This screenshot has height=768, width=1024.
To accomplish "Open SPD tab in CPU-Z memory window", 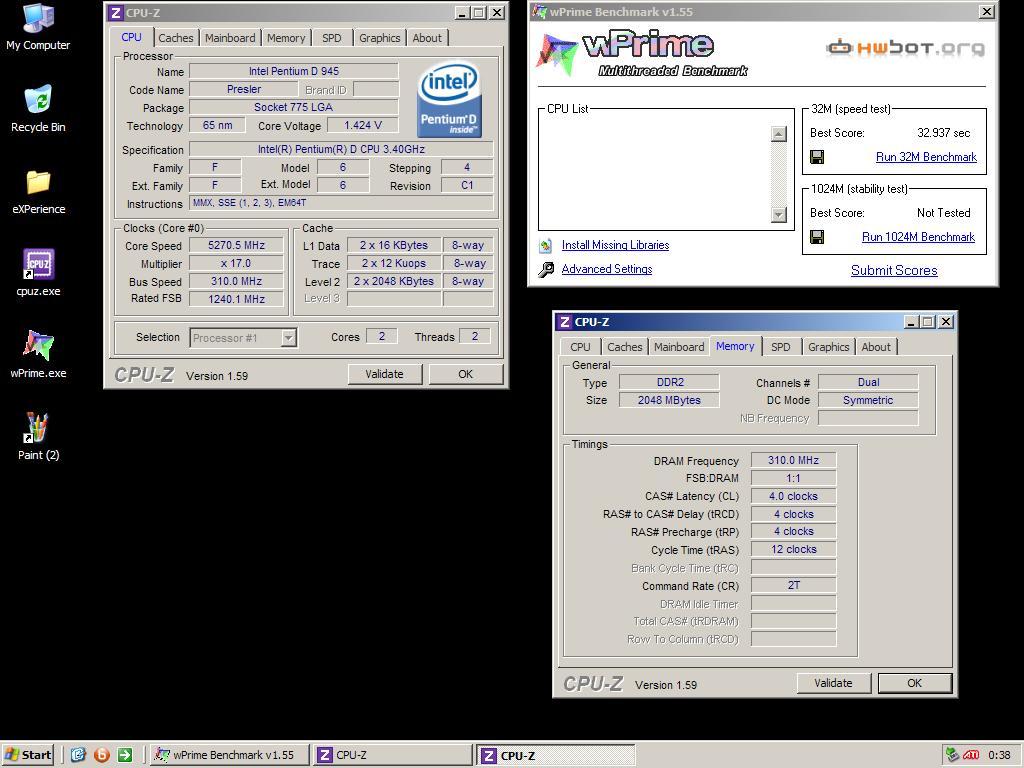I will pos(780,347).
